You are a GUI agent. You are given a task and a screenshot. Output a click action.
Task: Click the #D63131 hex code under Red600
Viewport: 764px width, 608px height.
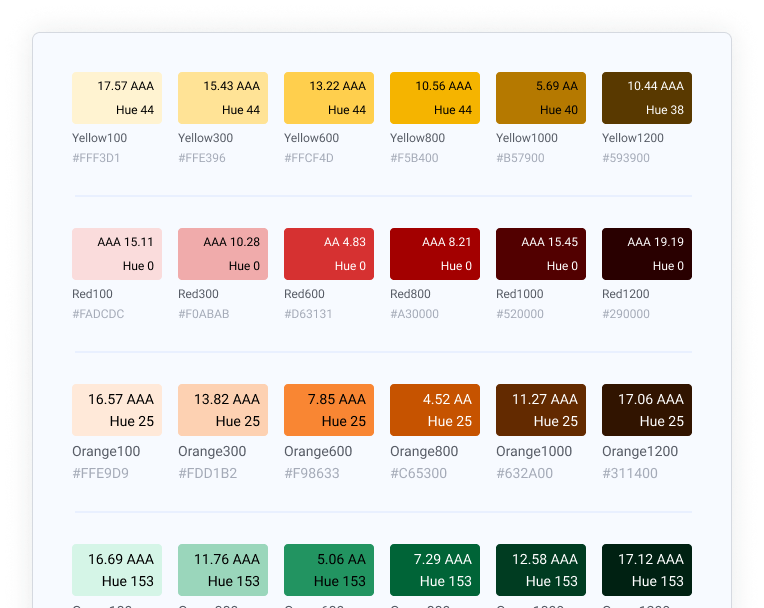308,314
